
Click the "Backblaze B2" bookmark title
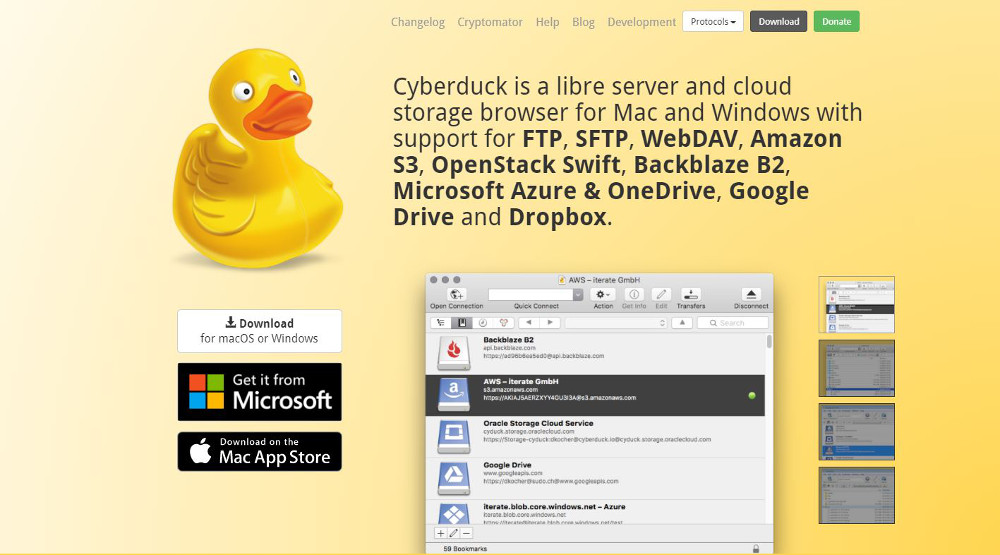(x=508, y=340)
